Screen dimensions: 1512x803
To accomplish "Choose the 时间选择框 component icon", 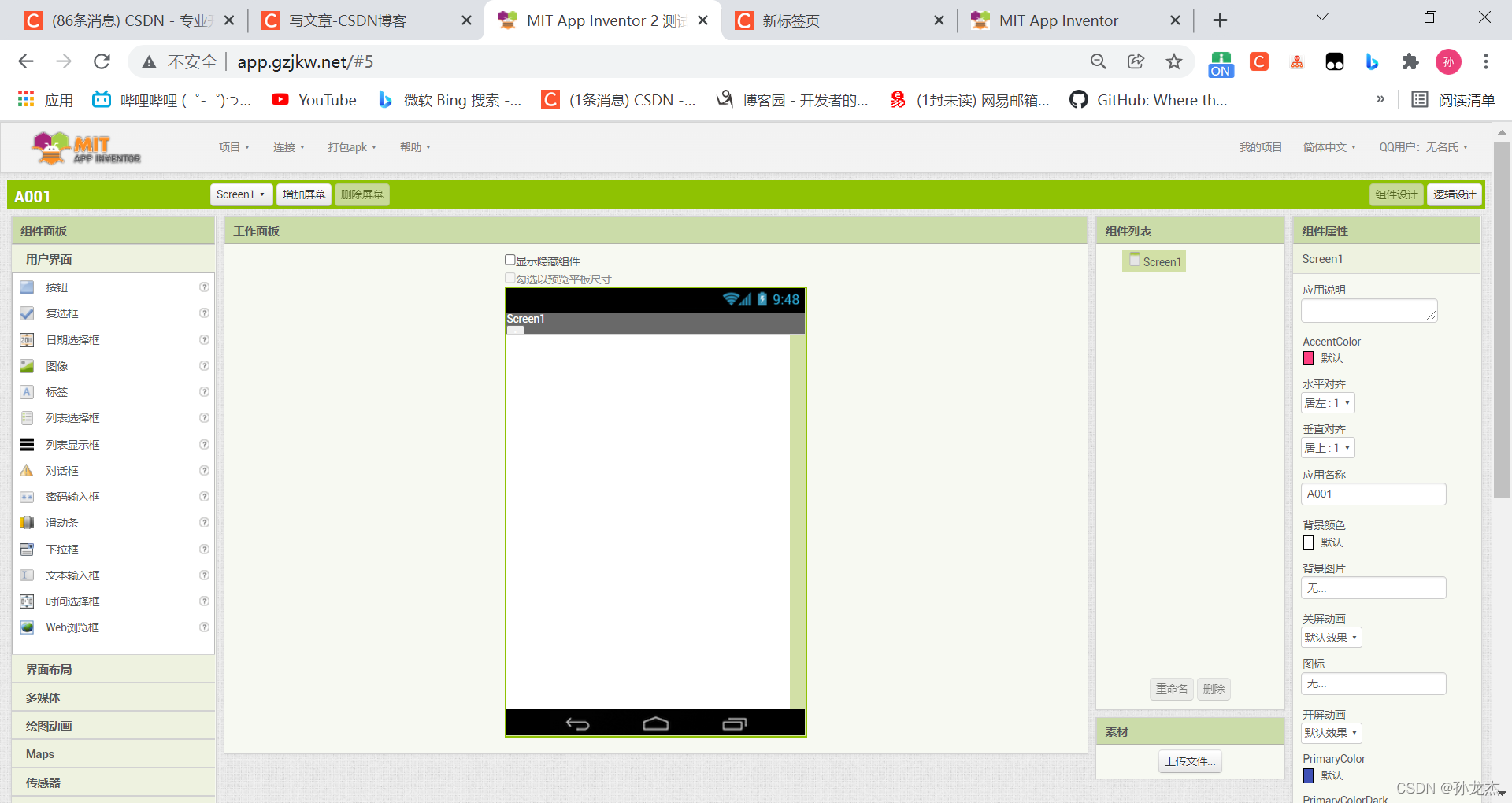I will [27, 601].
